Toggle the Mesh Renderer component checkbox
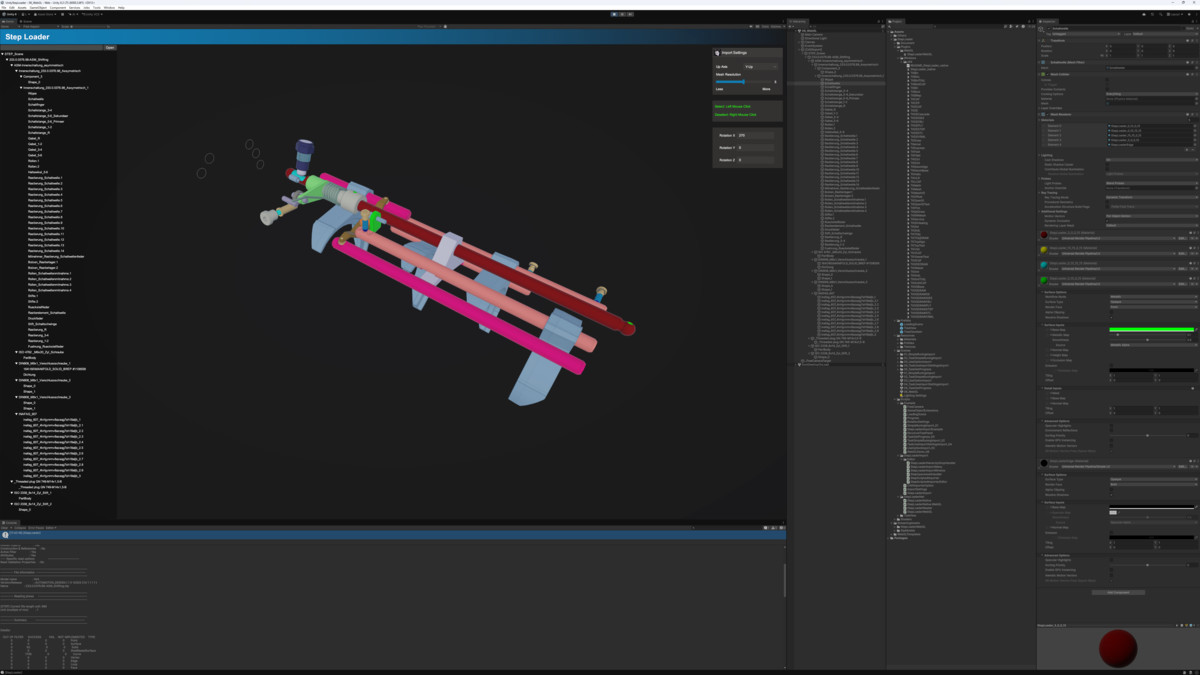 [x=1047, y=114]
